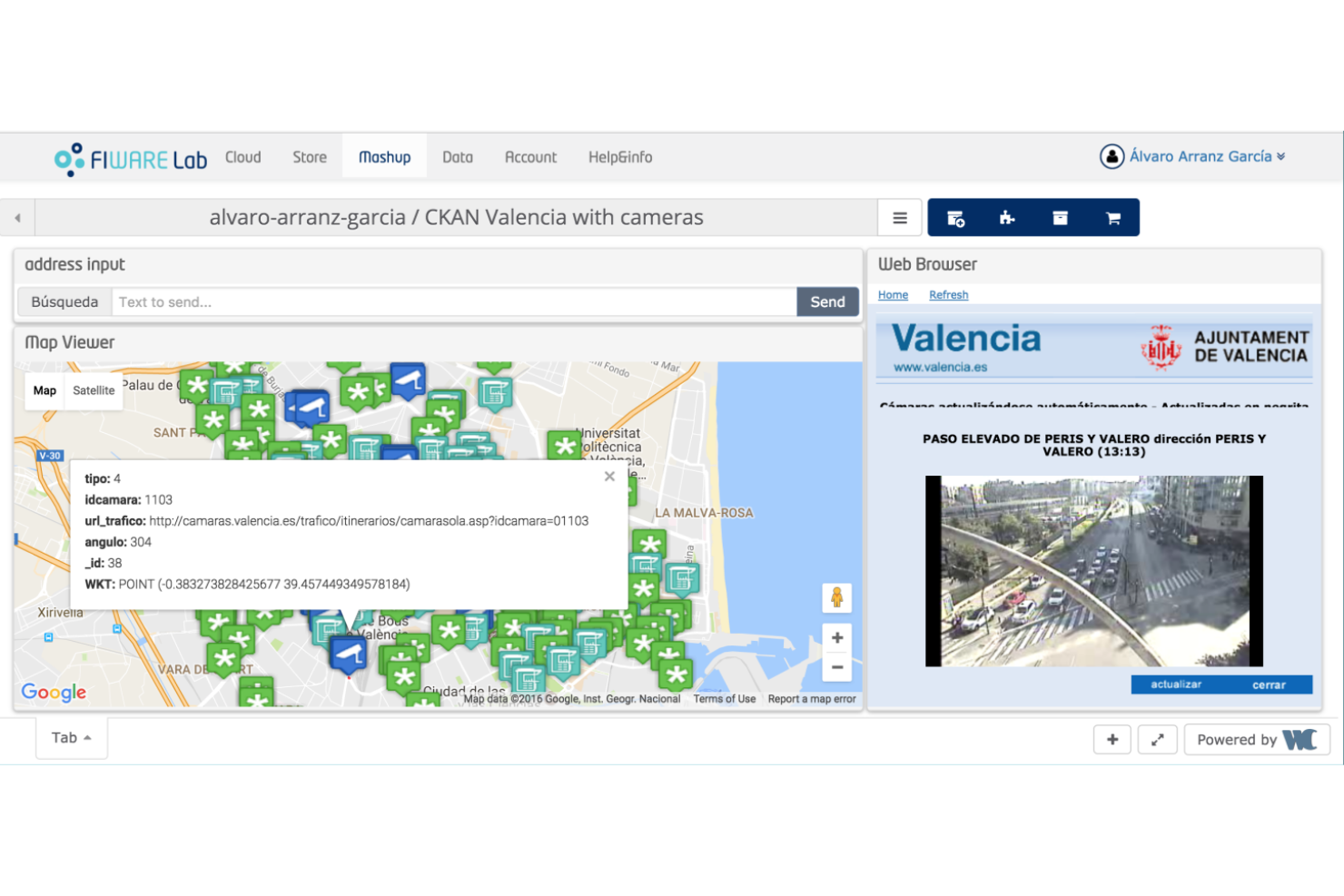Image resolution: width=1344 pixels, height=896 pixels.
Task: Open the Marketplace shopping cart icon
Action: click(x=1112, y=217)
